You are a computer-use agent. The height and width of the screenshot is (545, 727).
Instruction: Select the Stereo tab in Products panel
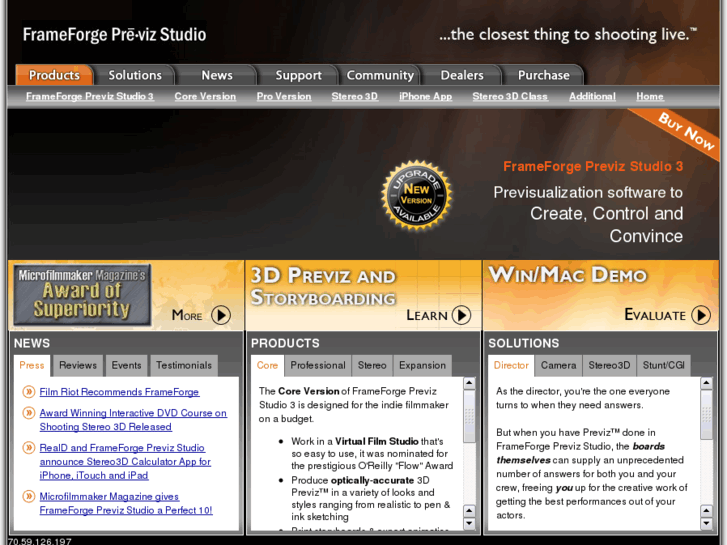[x=372, y=365]
